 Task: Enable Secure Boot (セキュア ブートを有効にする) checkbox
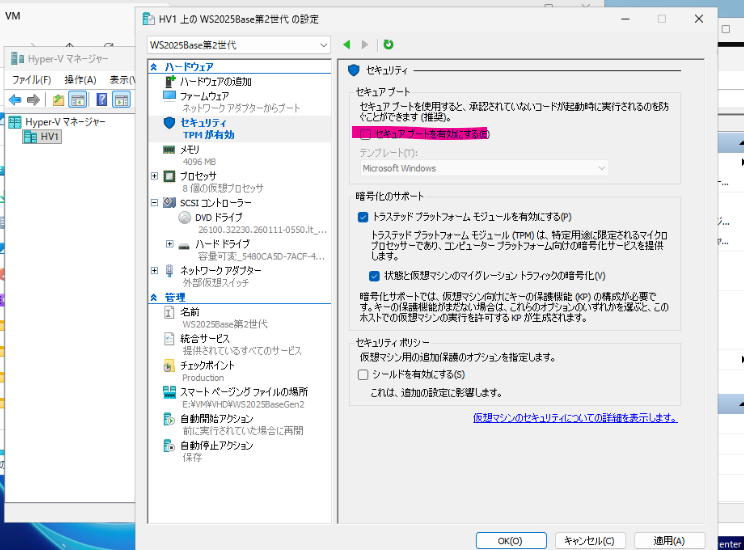coord(366,133)
